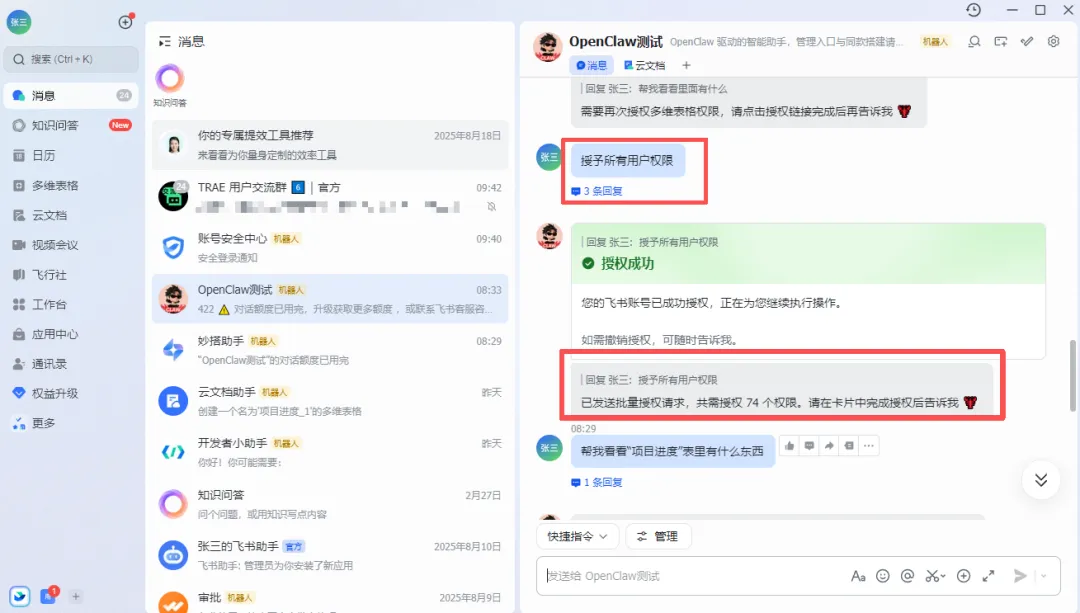Screen dimensions: 1080x613
Task: Switch to the 云文档 tab in the chat header
Action: [645, 65]
